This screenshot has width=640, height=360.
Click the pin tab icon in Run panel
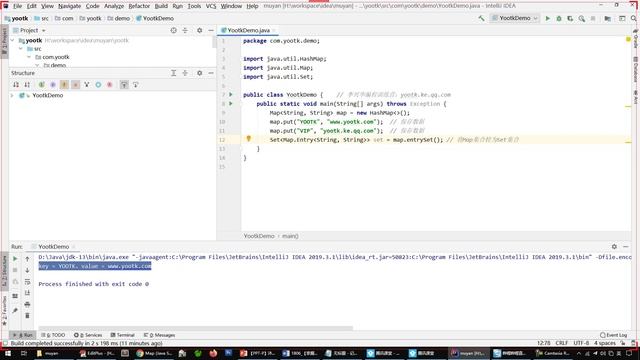15,311
